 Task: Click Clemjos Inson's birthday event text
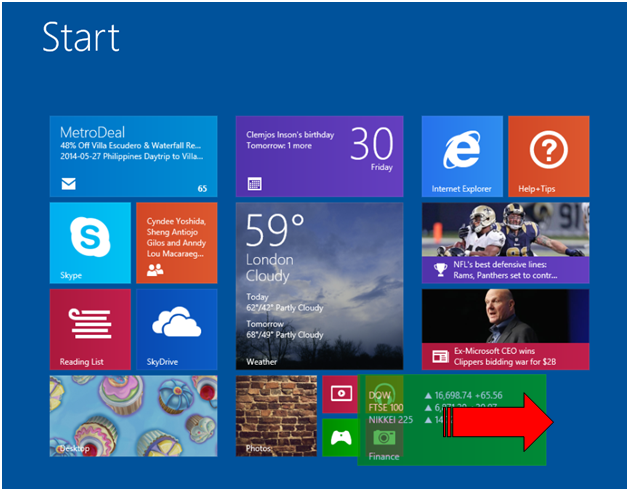pyautogui.click(x=290, y=135)
